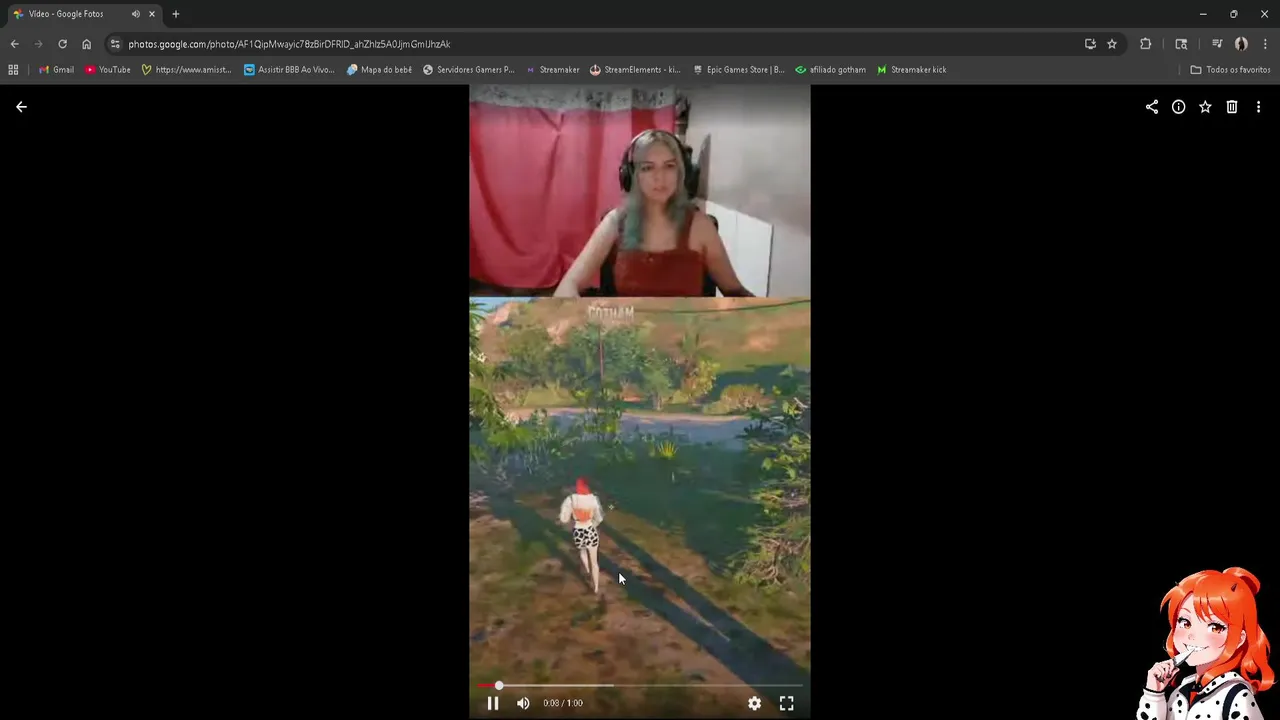
Task: Open a new browser tab
Action: [176, 14]
